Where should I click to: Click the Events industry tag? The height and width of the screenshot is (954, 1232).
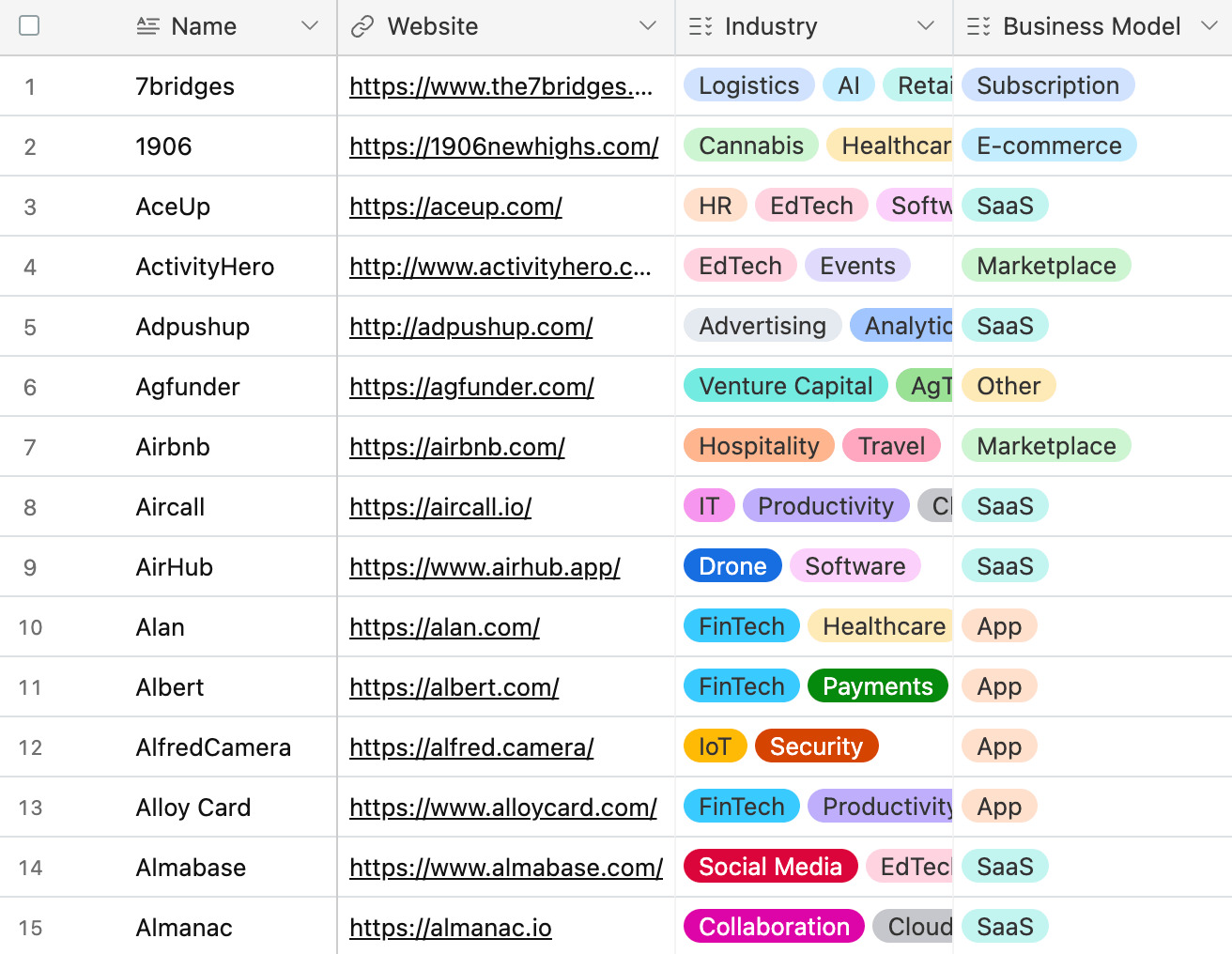[857, 266]
